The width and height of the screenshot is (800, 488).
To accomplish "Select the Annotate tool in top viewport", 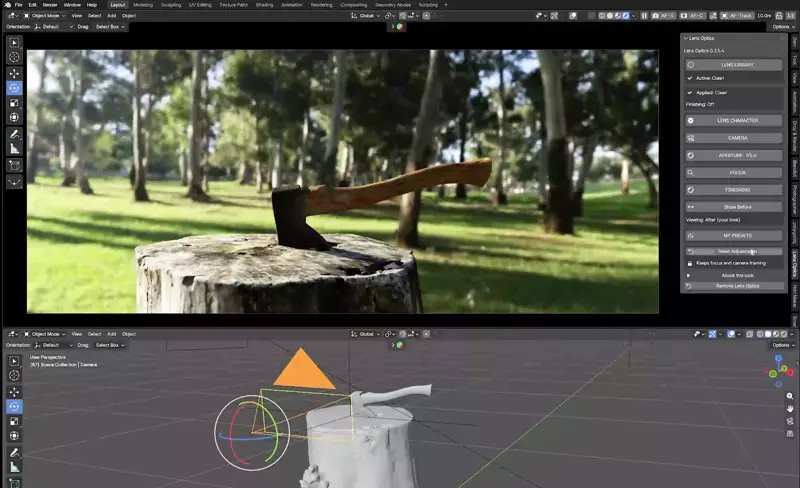I will pos(14,134).
